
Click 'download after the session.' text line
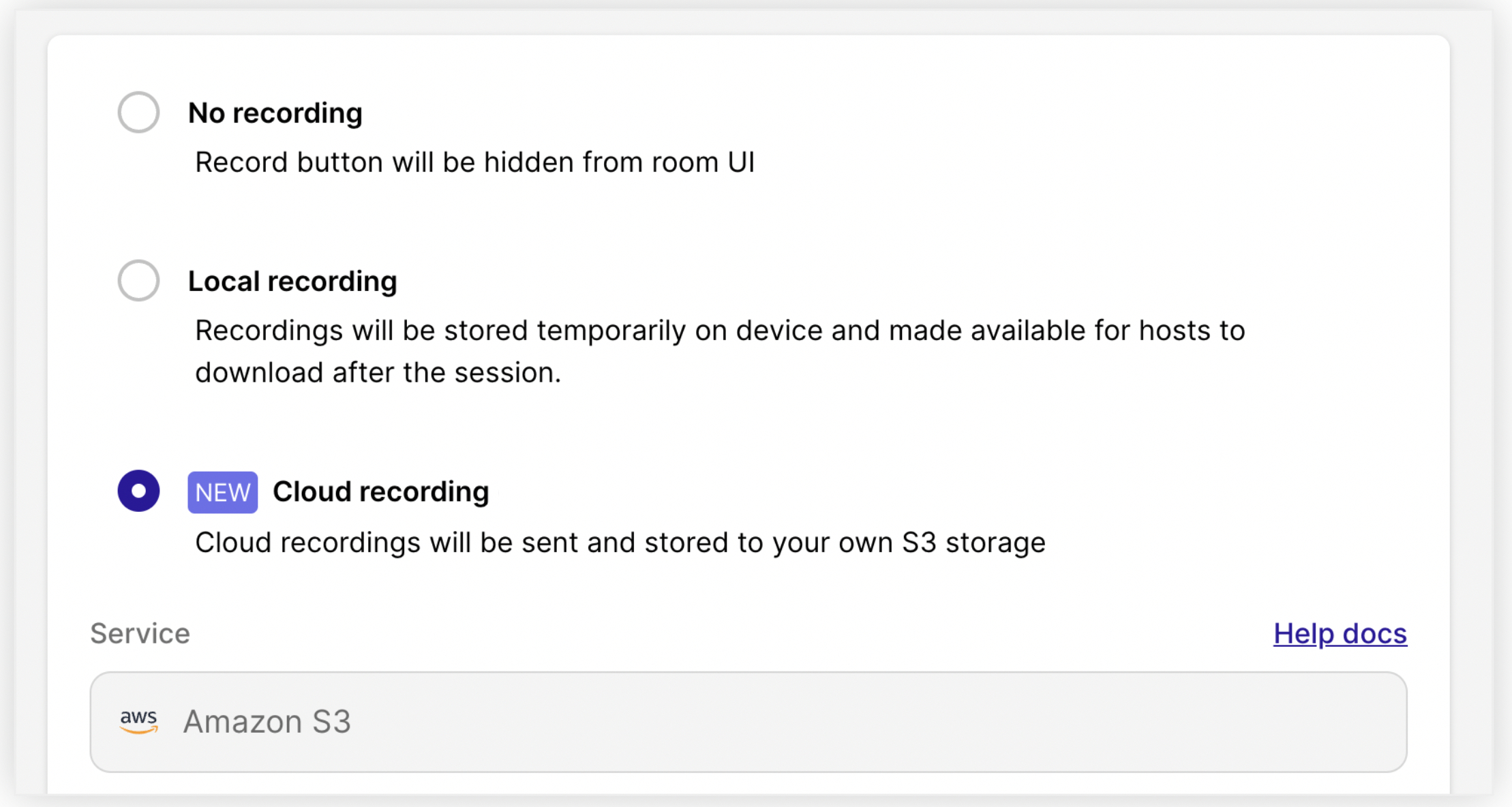pos(378,373)
